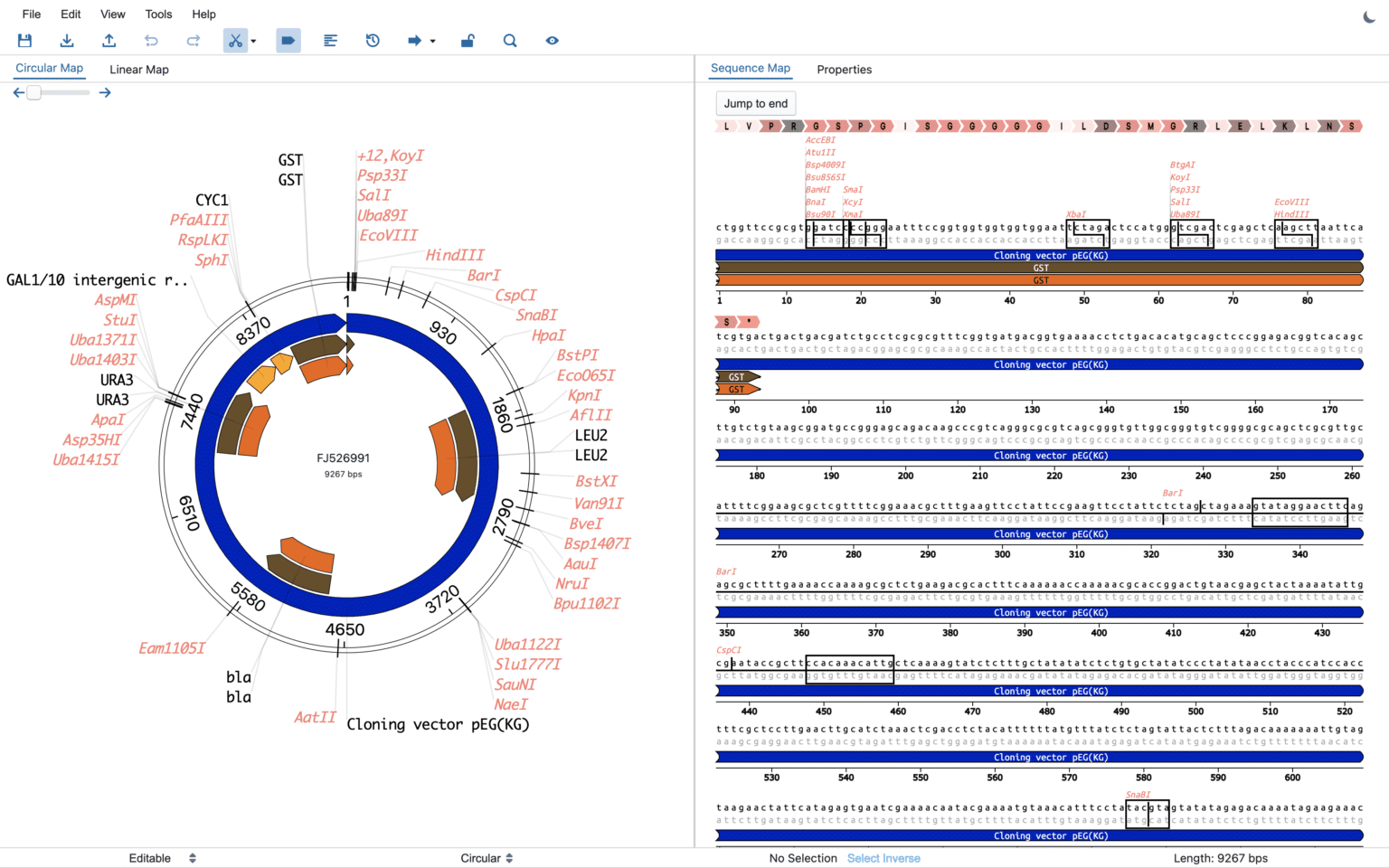Toggle the sequence lock (padlock icon)

(468, 40)
